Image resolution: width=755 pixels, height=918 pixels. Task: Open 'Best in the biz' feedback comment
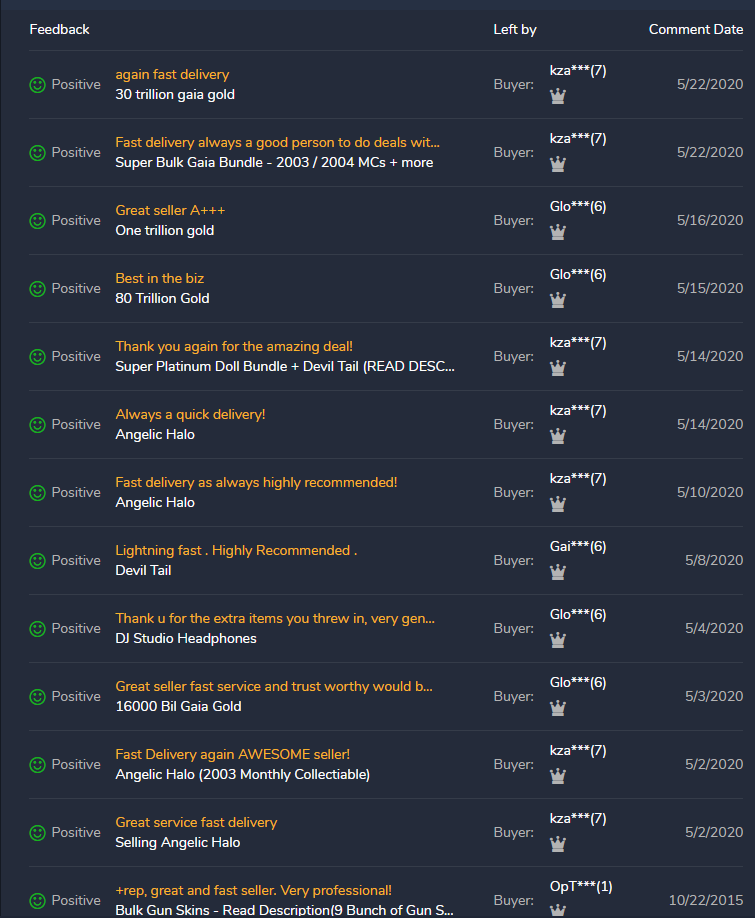159,278
